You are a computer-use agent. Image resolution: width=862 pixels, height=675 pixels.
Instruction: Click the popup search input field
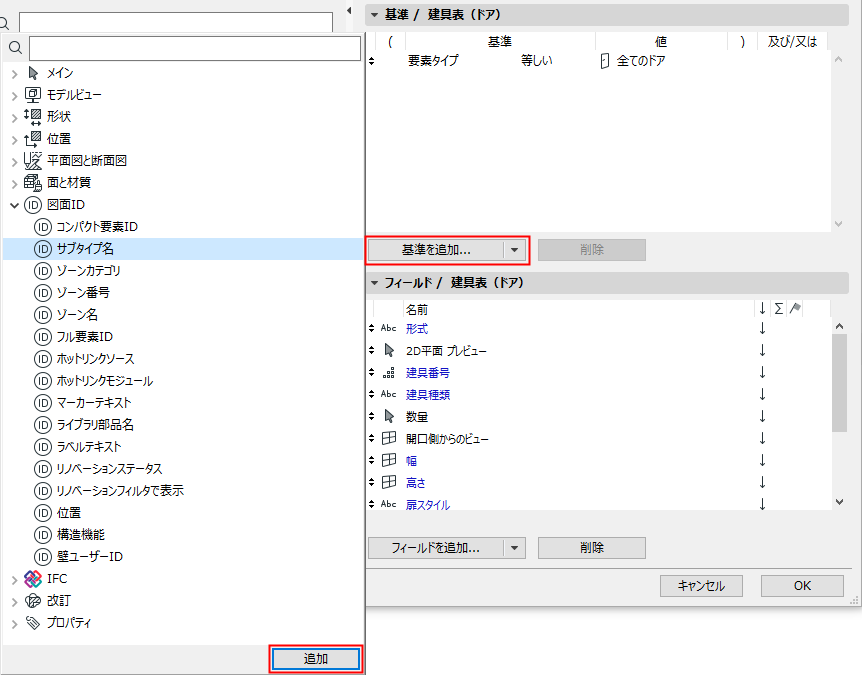pos(195,48)
